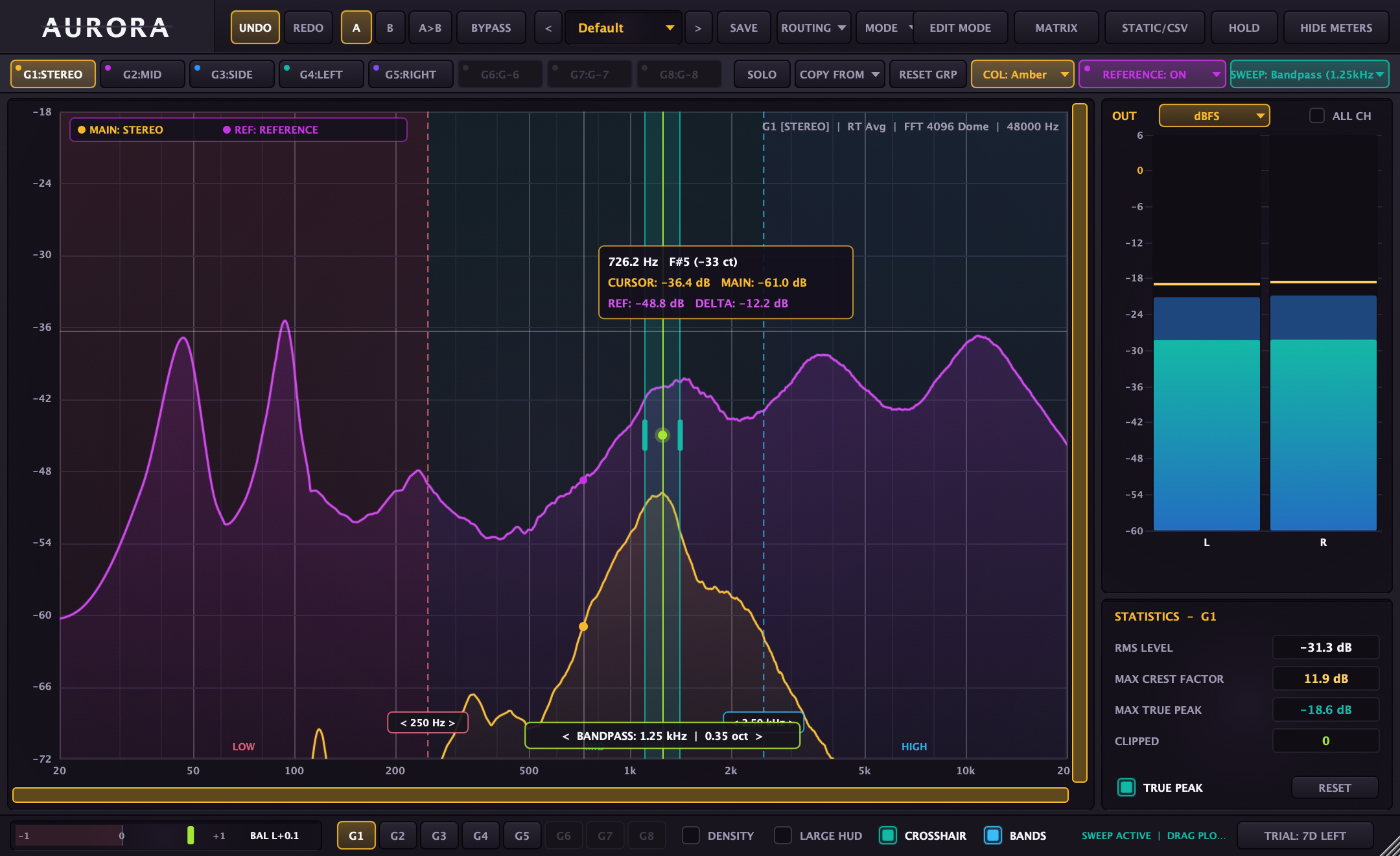Select the G3 button in bottom bar

(439, 835)
